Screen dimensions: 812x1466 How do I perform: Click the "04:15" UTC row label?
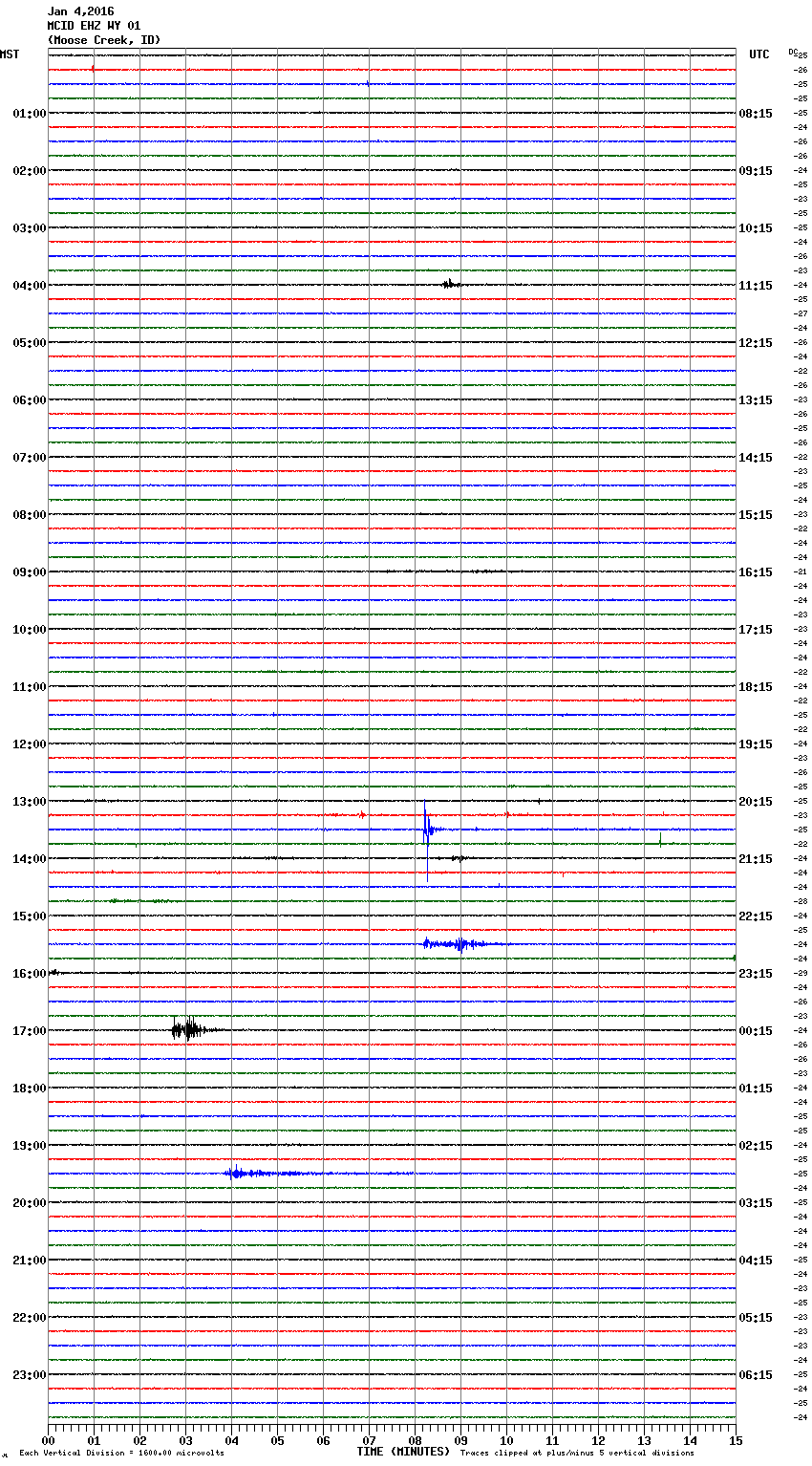[x=756, y=1261]
